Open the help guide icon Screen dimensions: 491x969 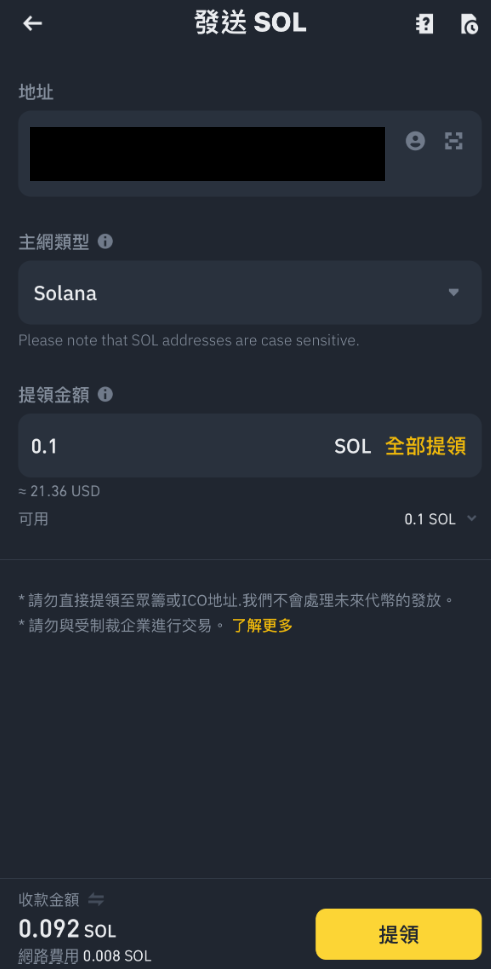pos(424,24)
